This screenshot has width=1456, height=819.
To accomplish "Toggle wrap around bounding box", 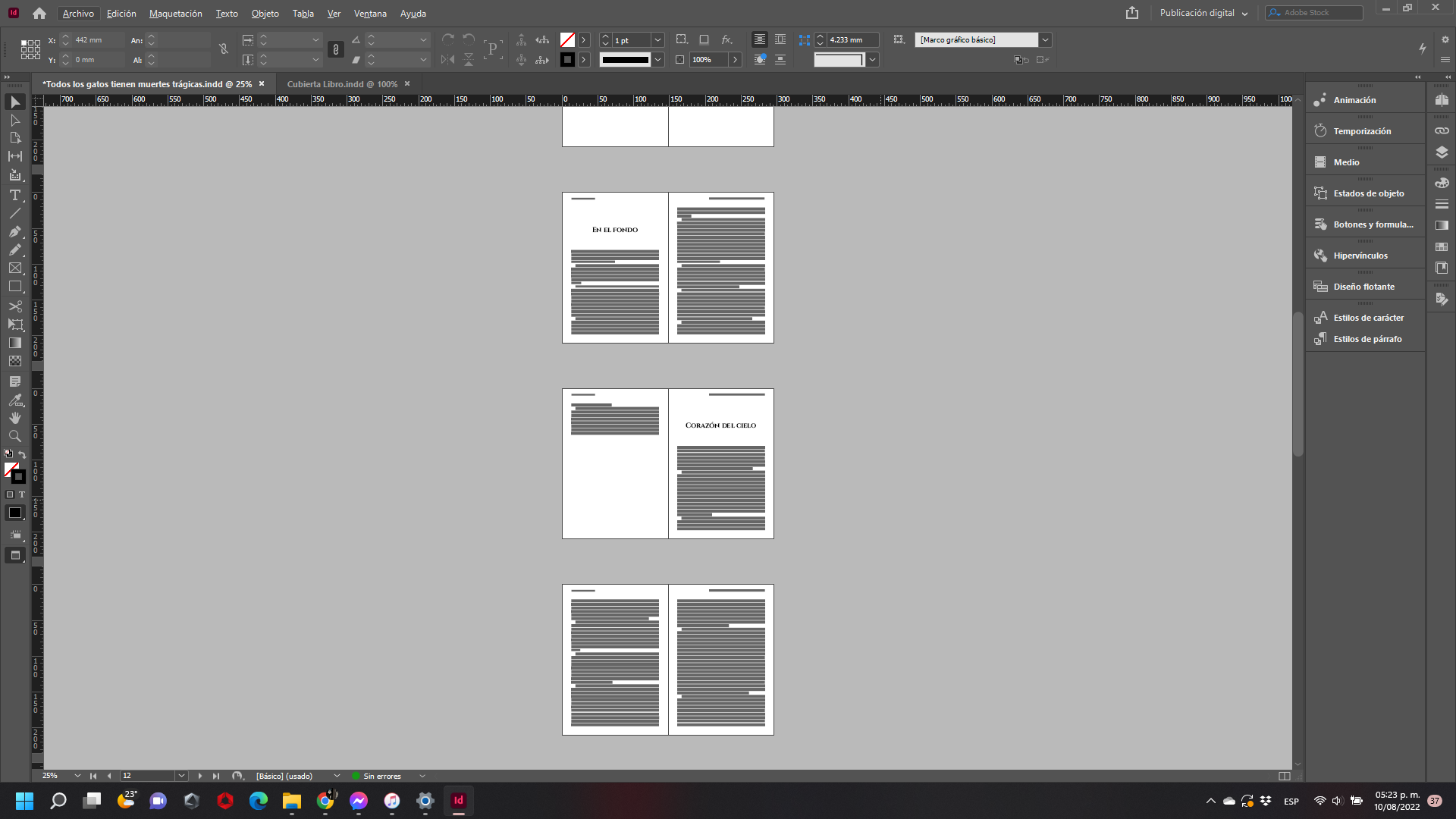I will [x=780, y=39].
